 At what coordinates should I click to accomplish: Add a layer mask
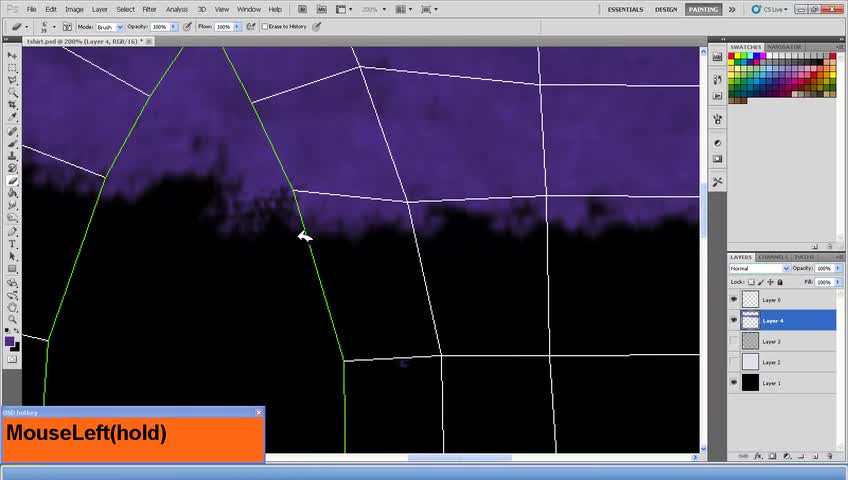[x=772, y=456]
